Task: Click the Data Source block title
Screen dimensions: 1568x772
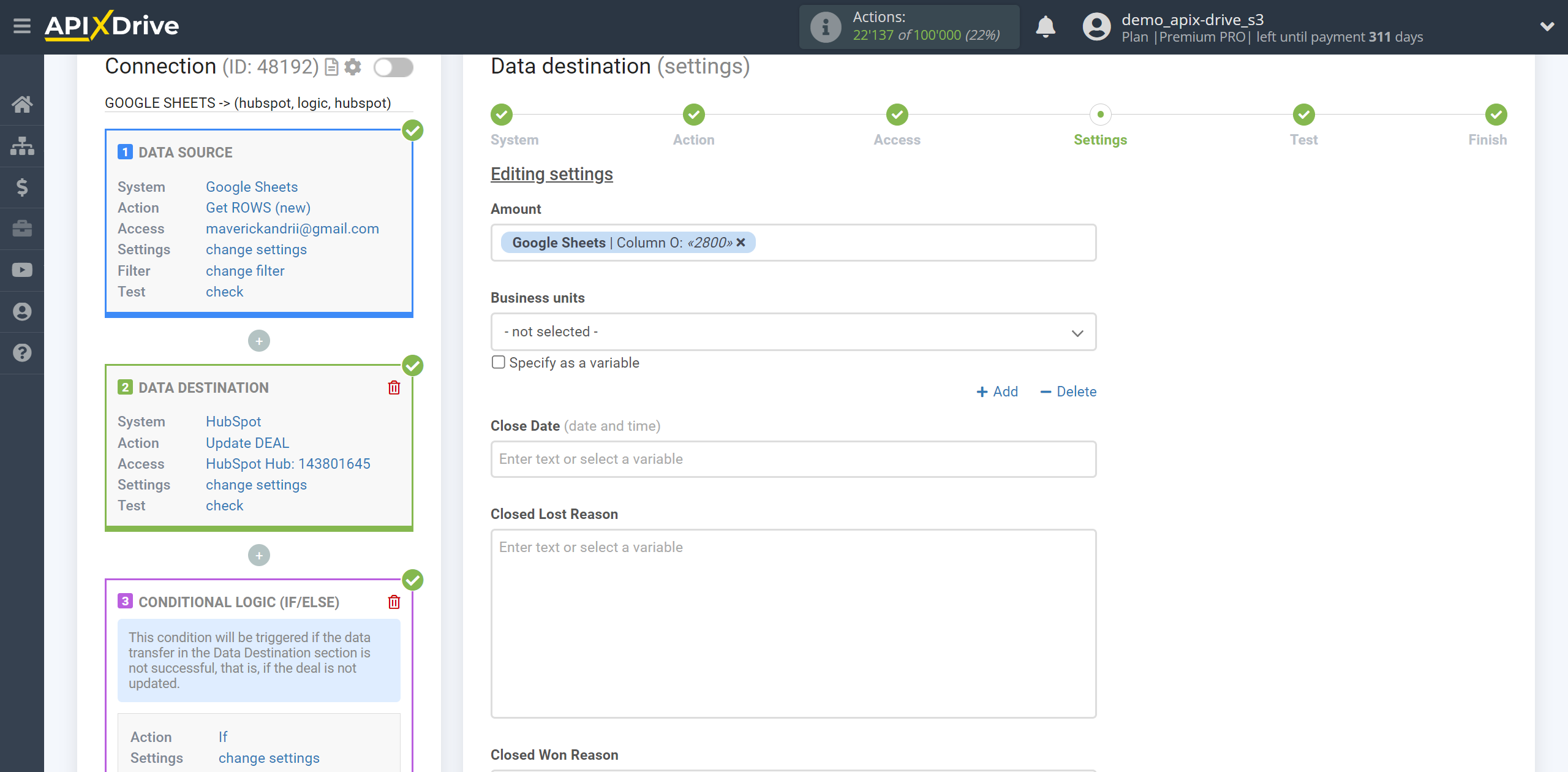Action: point(185,153)
